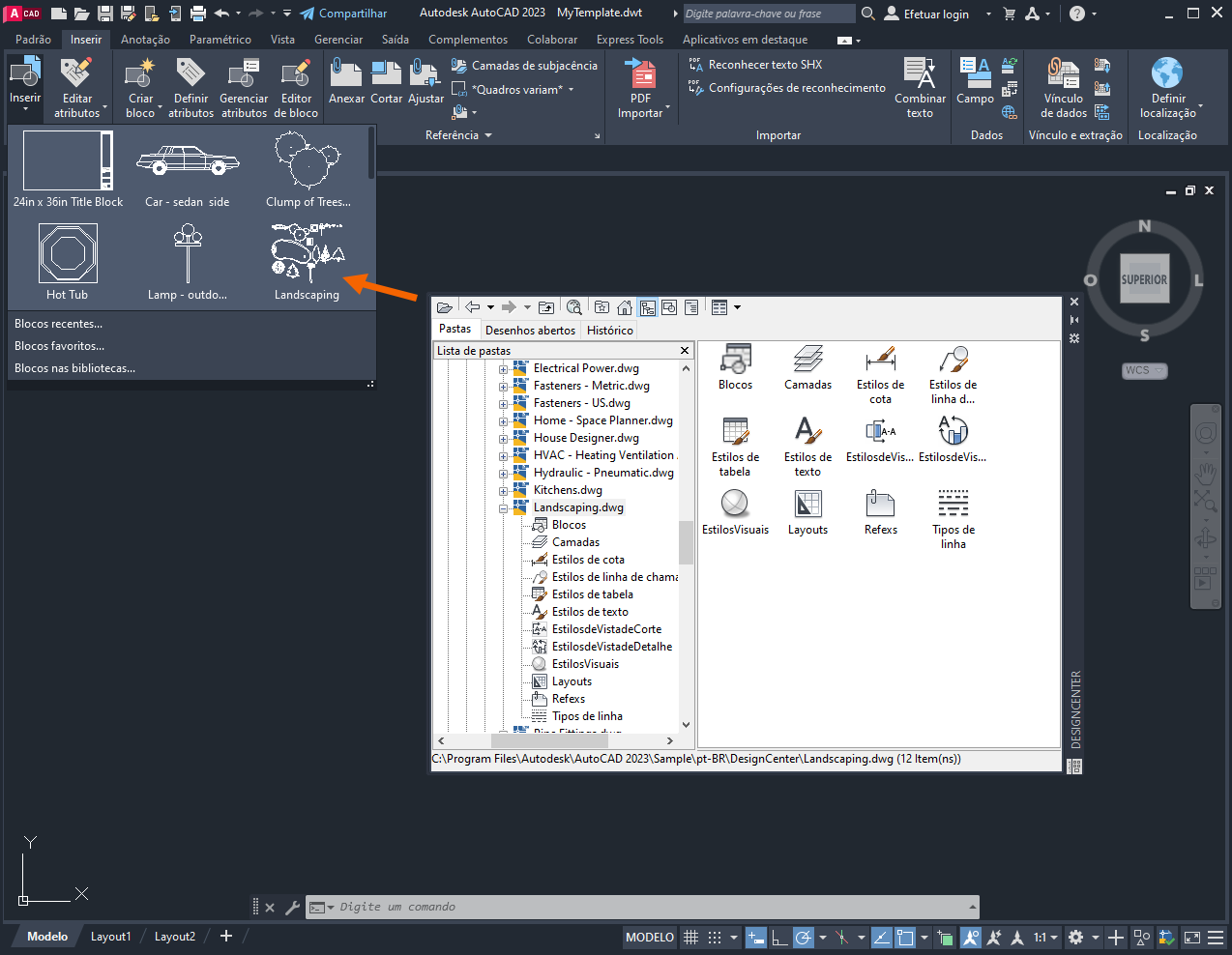Open Configurações de reconhecimento

click(786, 88)
